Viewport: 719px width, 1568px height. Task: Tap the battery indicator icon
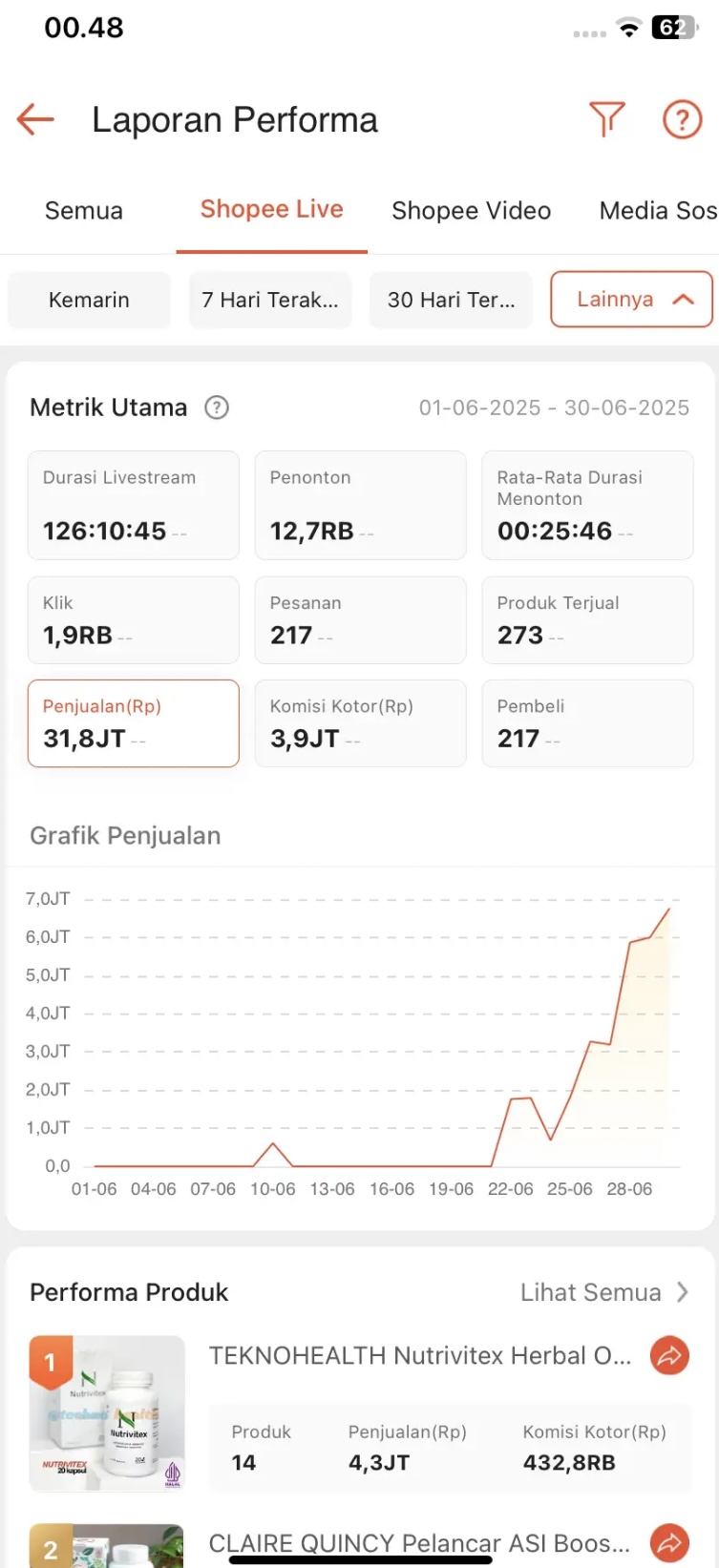[x=674, y=28]
